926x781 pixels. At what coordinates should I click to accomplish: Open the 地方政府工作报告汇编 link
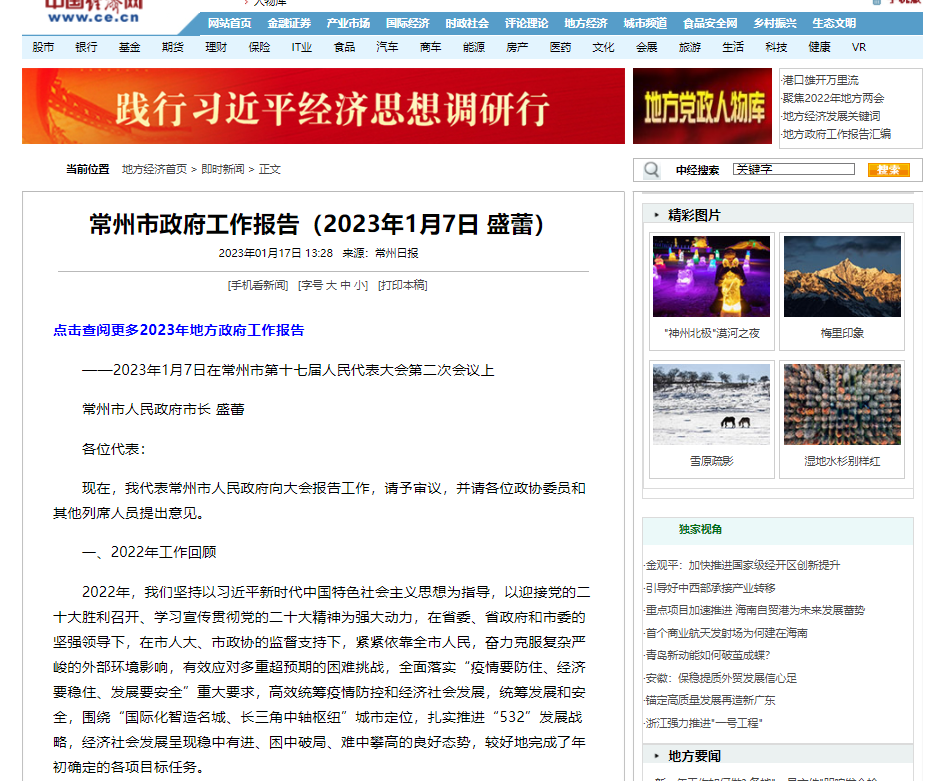836,134
